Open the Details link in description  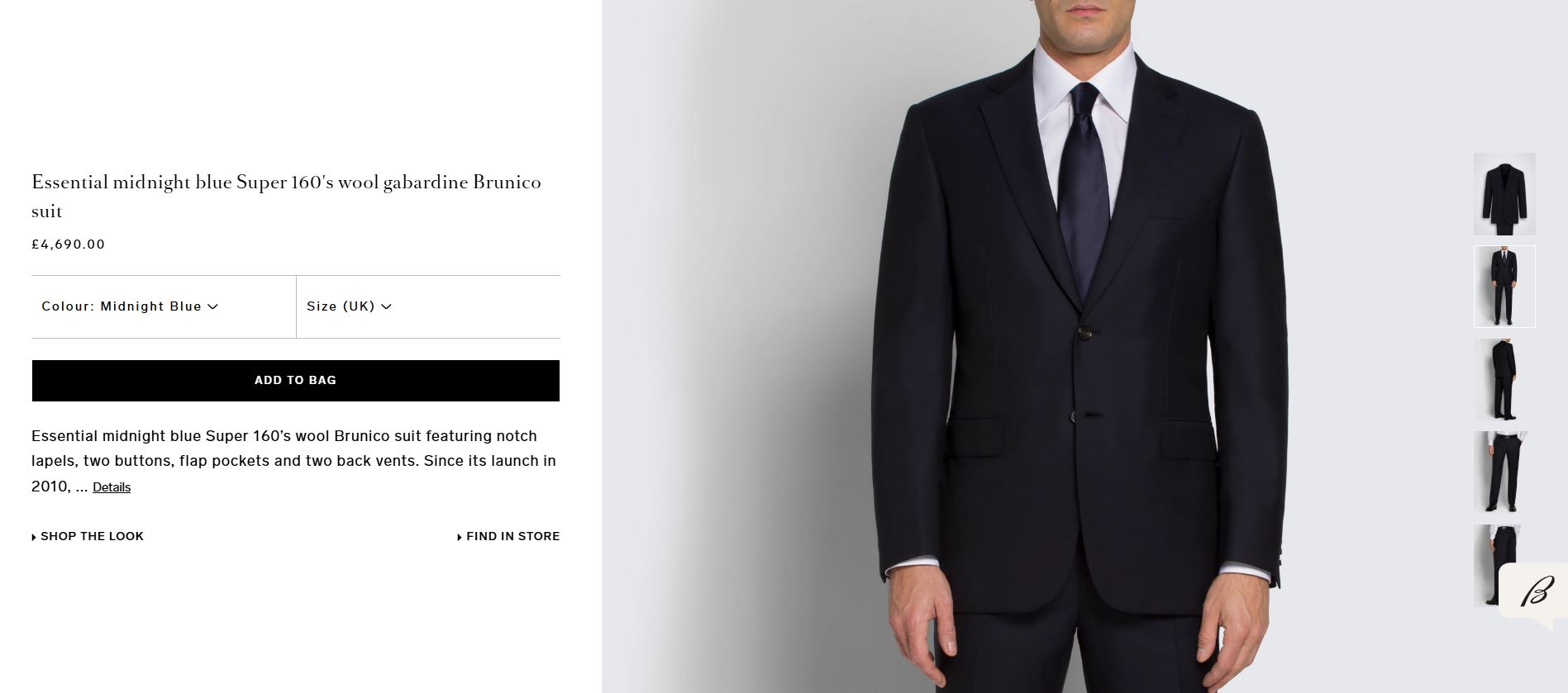tap(112, 487)
